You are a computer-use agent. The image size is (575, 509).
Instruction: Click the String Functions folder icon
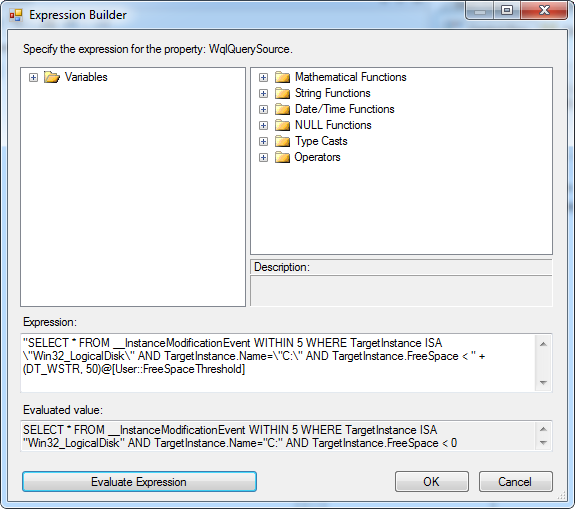[282, 93]
